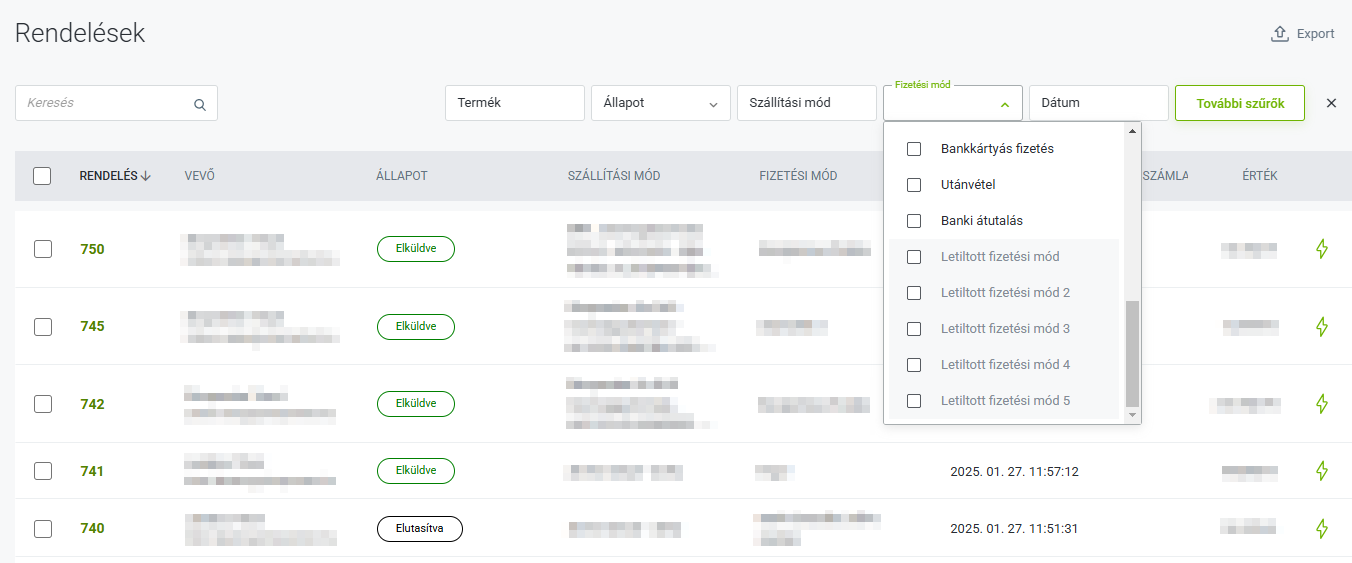This screenshot has height=563, width=1352.
Task: Click the search magnifier icon
Action: coord(200,104)
